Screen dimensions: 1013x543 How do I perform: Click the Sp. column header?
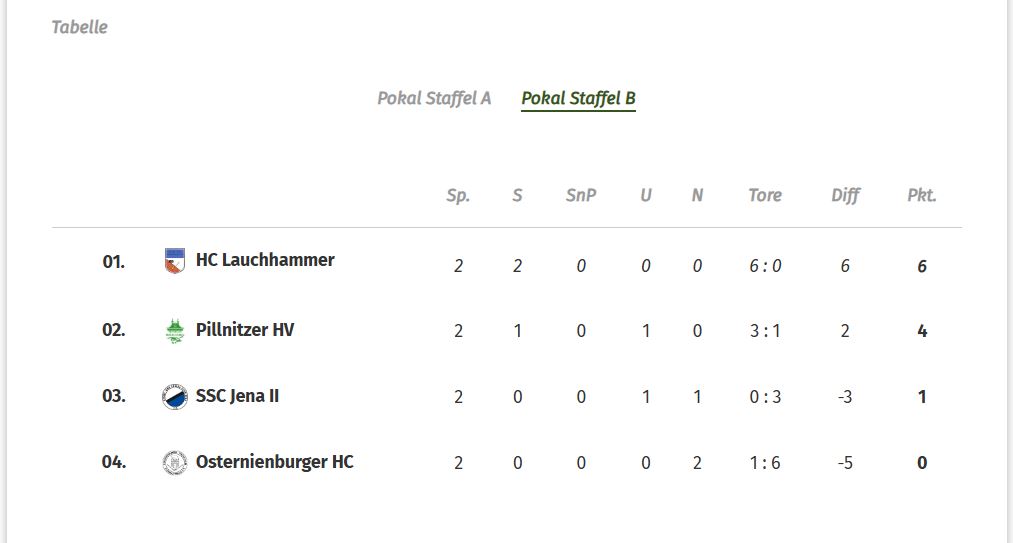(458, 196)
